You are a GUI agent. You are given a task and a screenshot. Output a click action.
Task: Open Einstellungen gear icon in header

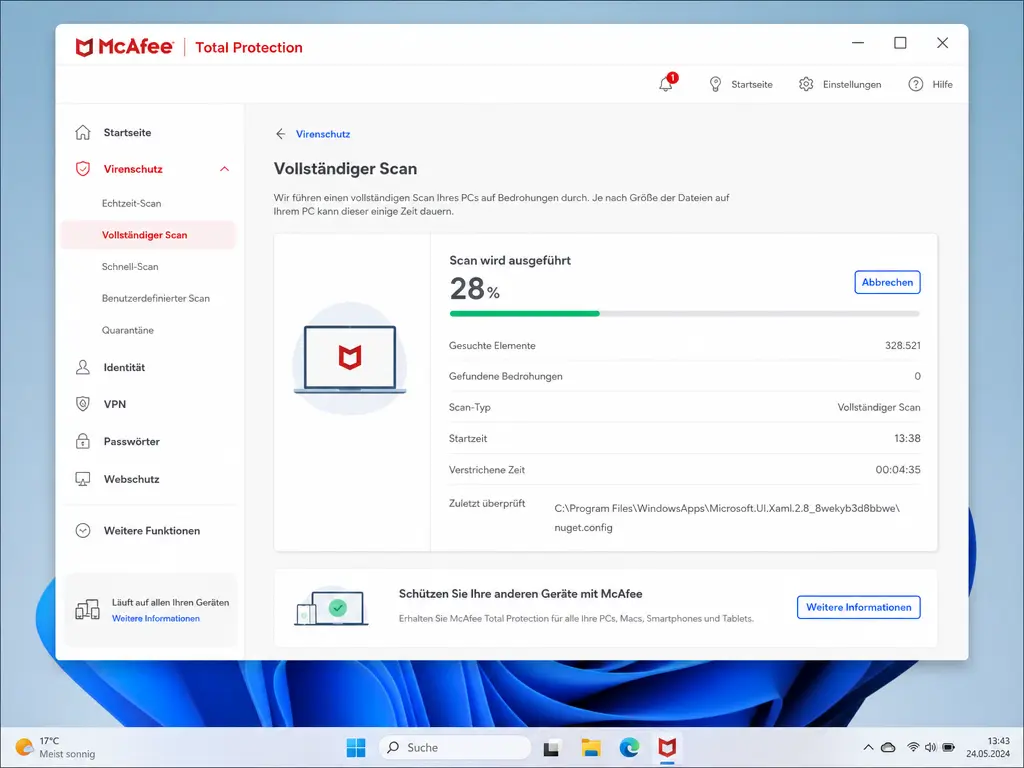click(806, 84)
